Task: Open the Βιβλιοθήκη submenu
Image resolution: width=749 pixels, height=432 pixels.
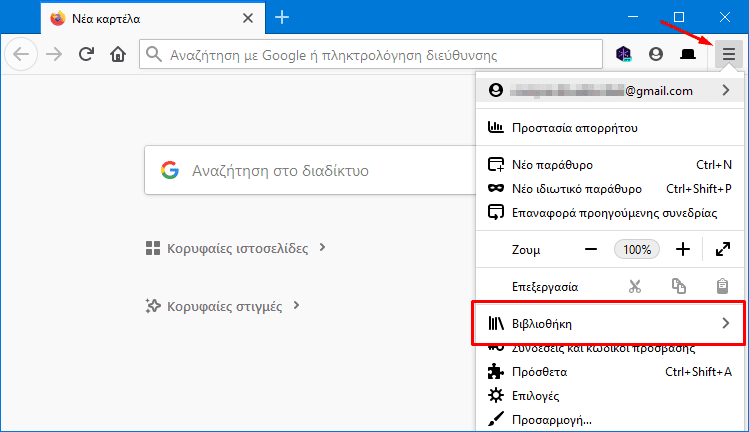Action: pos(610,324)
